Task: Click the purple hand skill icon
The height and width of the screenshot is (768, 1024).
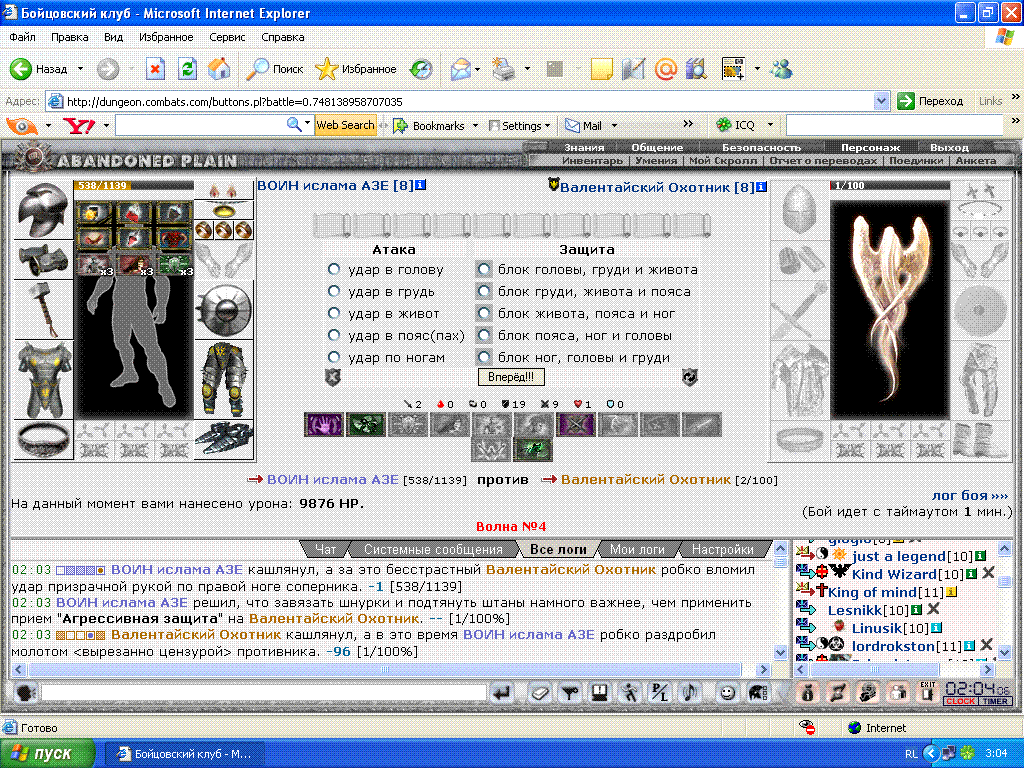Action: coord(324,424)
